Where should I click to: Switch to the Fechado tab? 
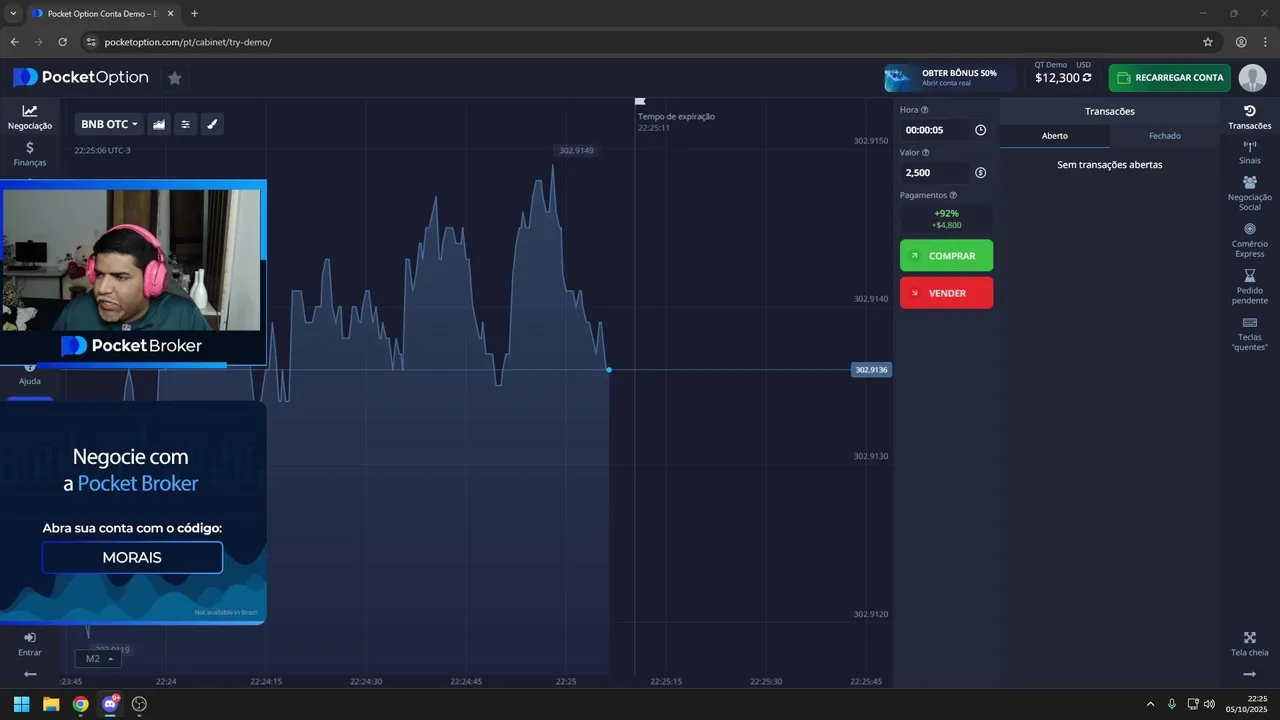1165,136
